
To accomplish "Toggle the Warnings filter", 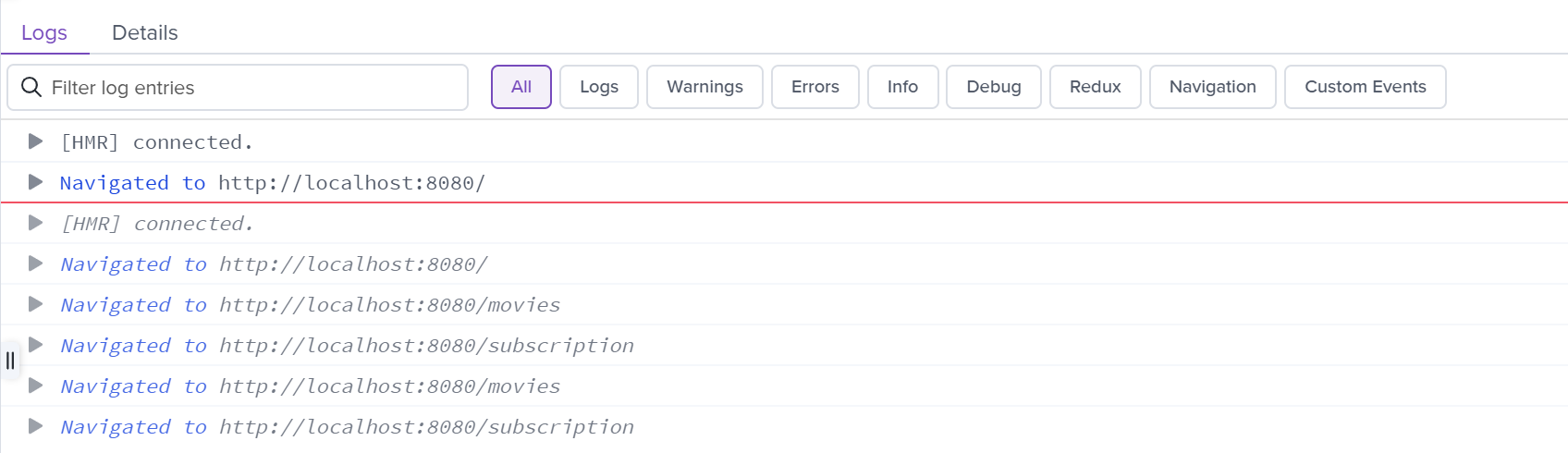I will pos(704,87).
